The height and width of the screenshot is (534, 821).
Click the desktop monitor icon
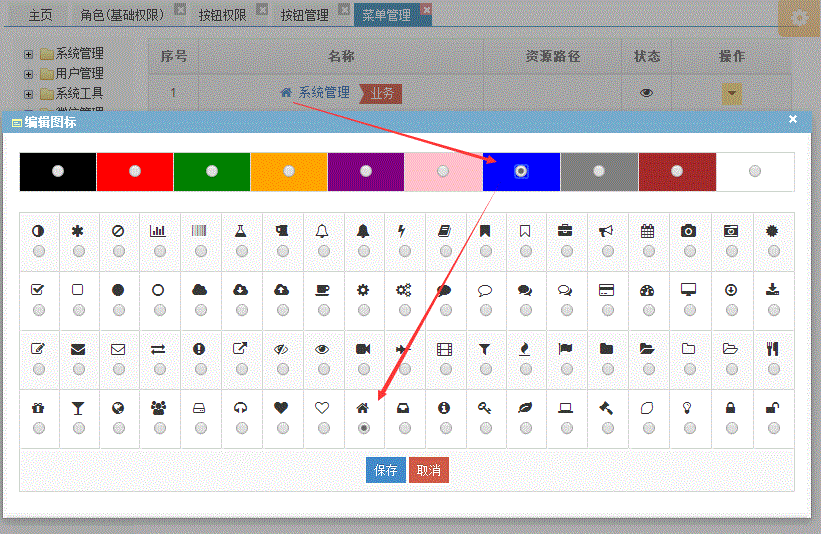[689, 290]
